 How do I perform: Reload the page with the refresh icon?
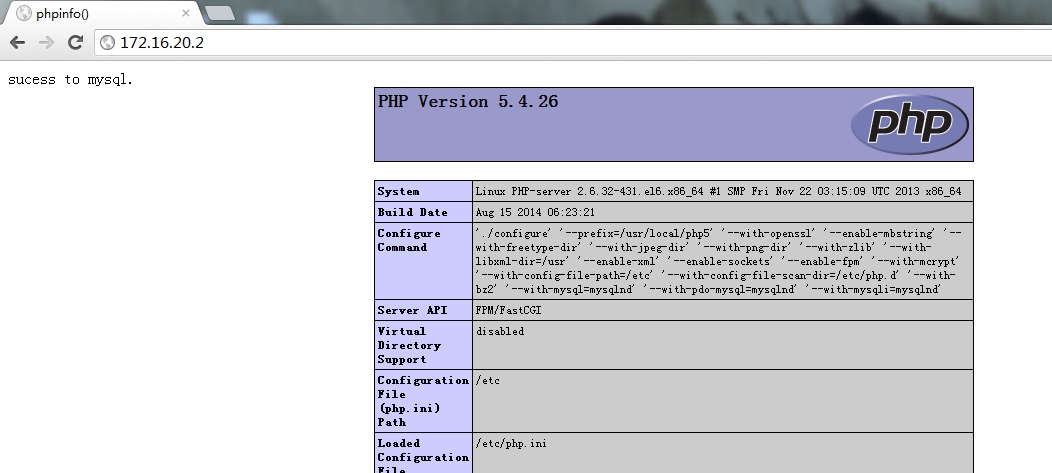[x=75, y=42]
